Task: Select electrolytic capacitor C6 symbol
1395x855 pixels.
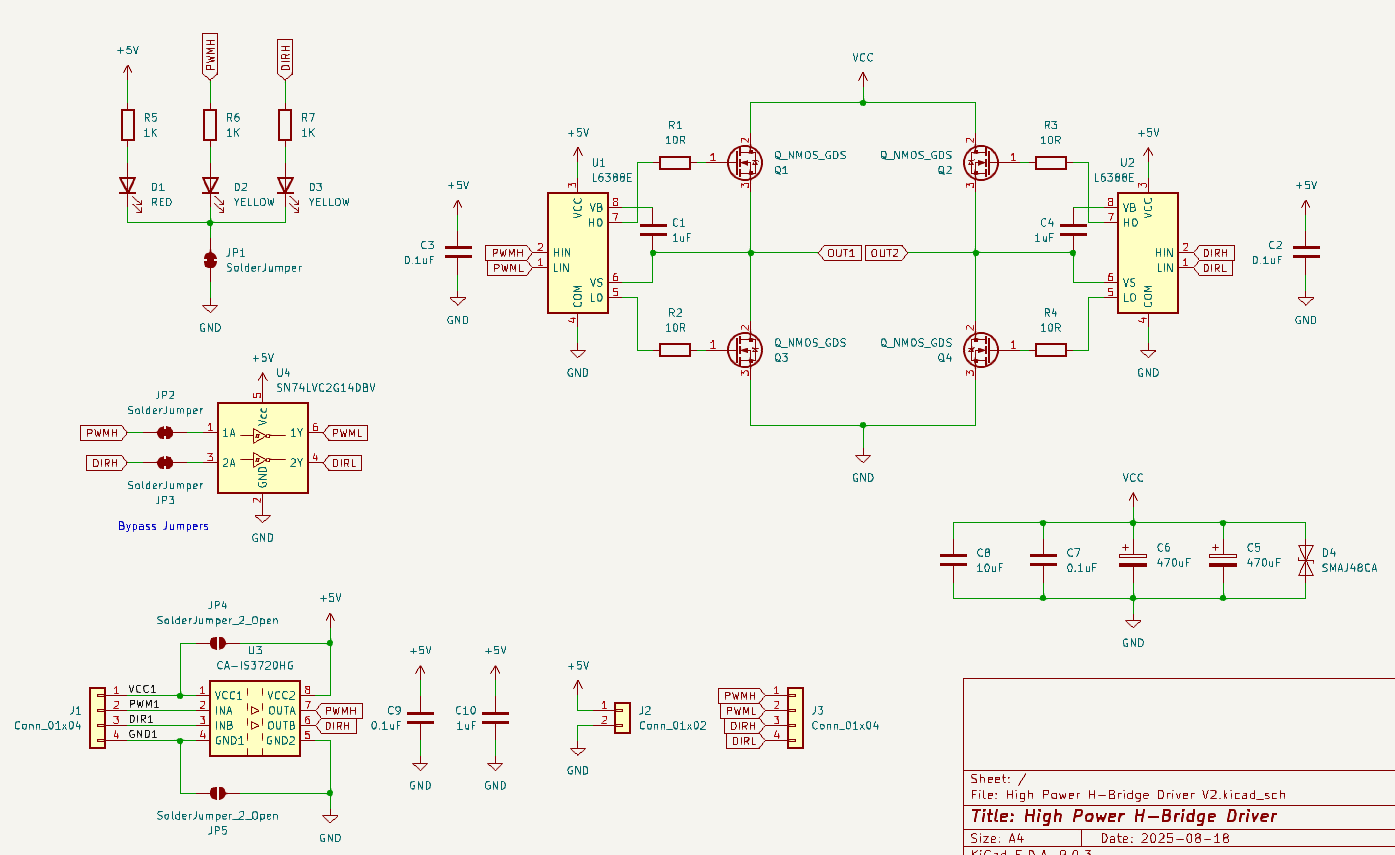Action: pos(1133,558)
